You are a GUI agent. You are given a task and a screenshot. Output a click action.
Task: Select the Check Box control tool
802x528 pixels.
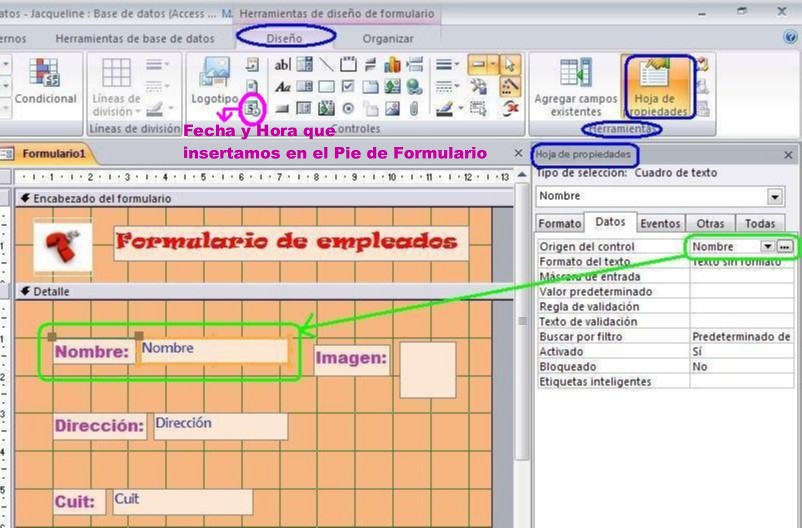(348, 86)
